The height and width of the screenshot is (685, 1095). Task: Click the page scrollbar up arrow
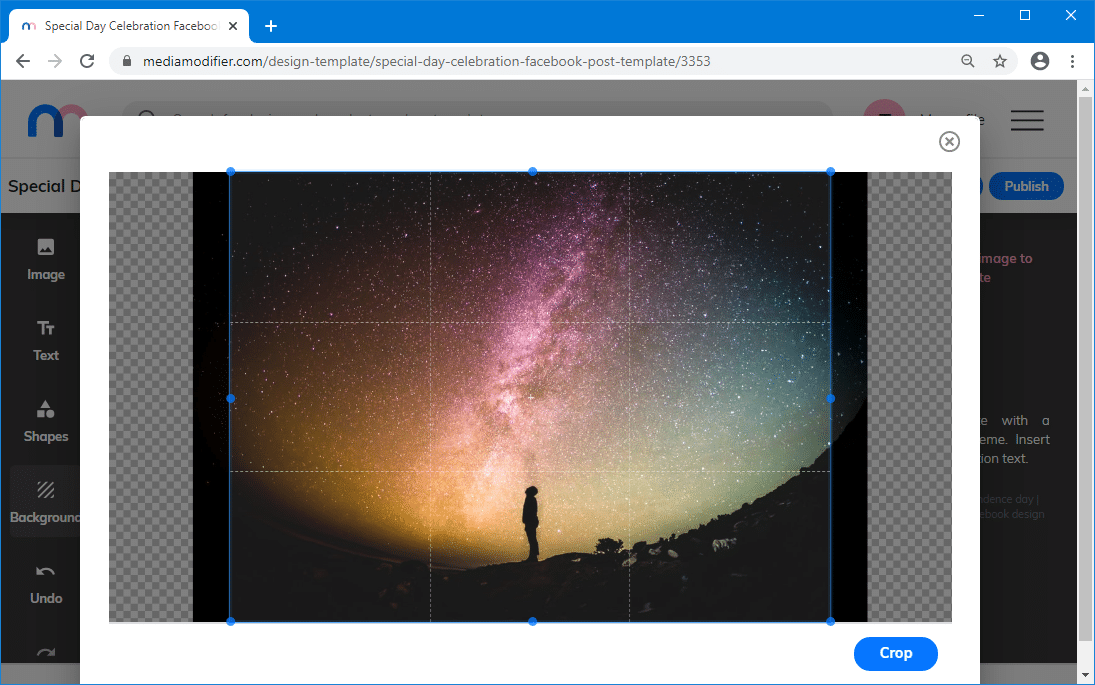(1085, 89)
